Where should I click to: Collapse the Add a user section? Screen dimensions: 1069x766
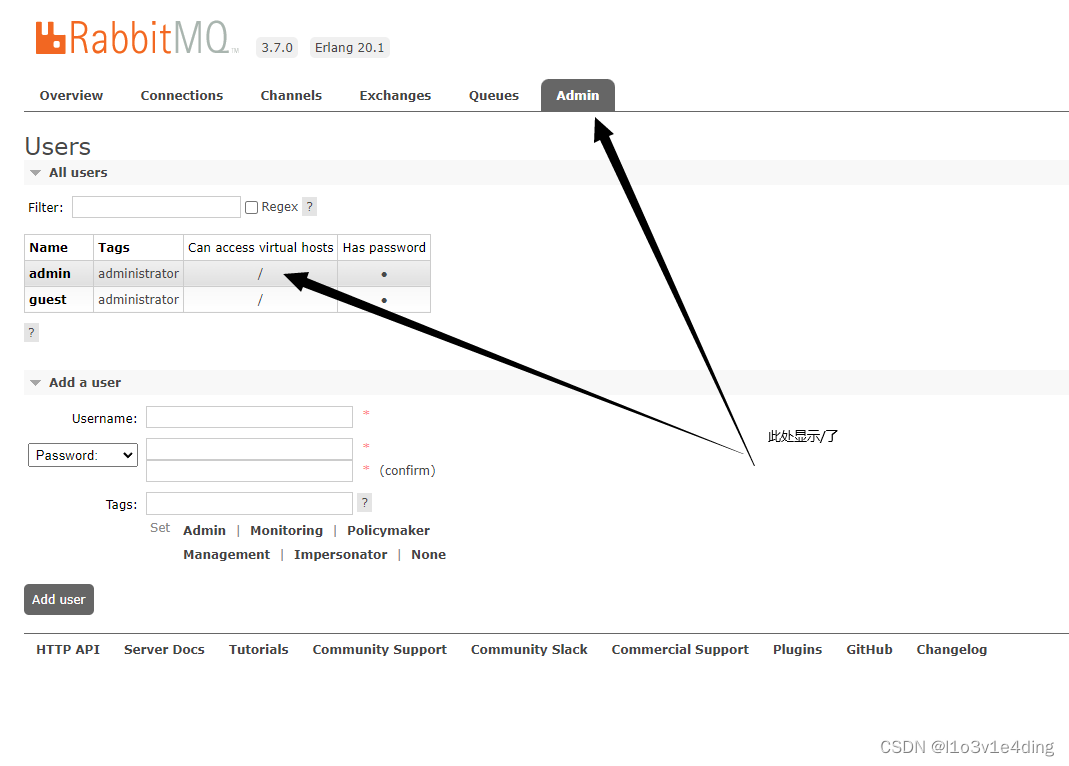78,382
